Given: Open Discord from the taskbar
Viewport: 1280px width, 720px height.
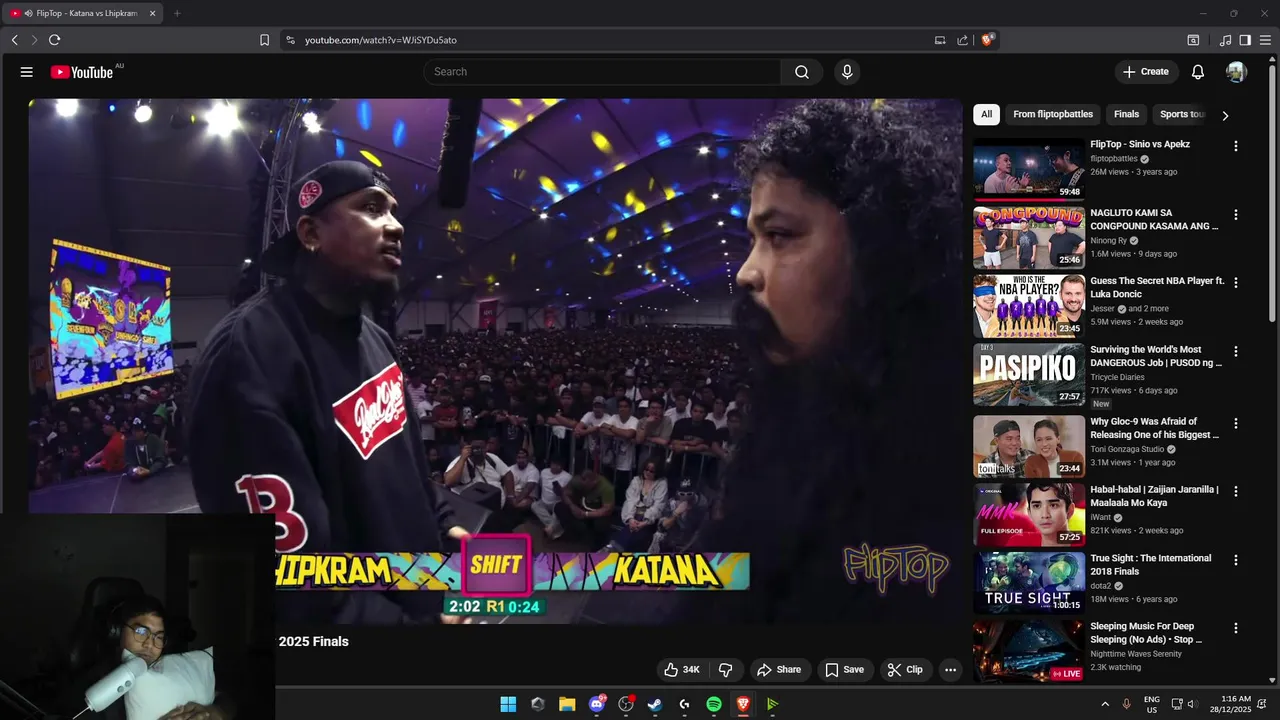Looking at the screenshot, I should (597, 704).
